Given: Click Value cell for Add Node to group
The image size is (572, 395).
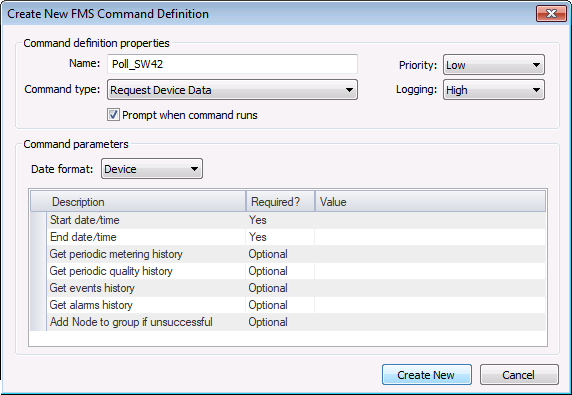Looking at the screenshot, I should coord(430,322).
